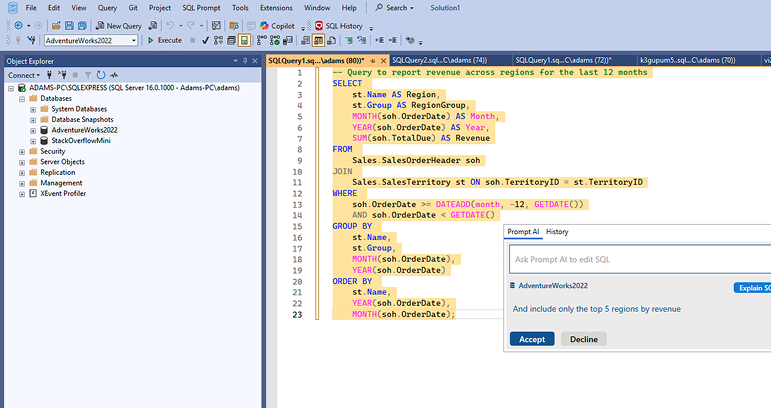Image resolution: width=771 pixels, height=408 pixels.
Task: Click the Activity Monitor icon in Object Explorer
Action: tap(114, 75)
